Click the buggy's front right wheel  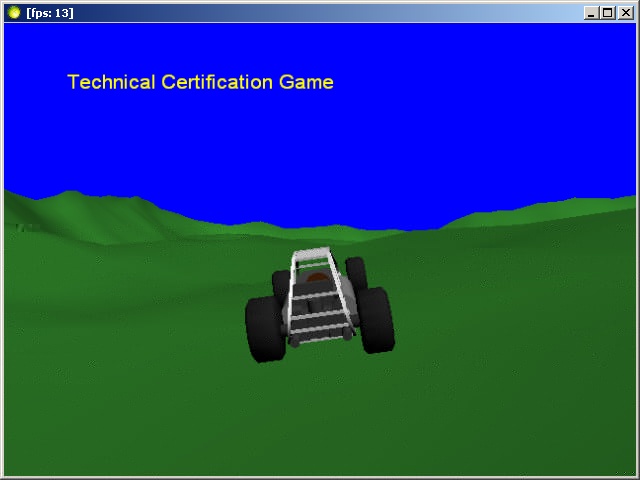click(355, 270)
